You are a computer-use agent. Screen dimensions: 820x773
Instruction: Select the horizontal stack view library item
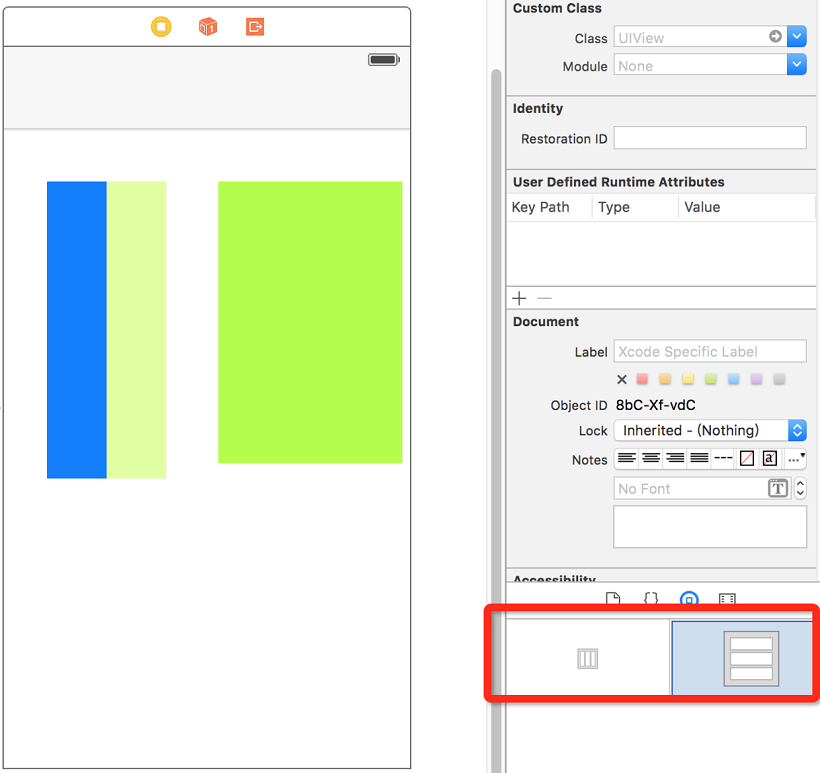[x=588, y=658]
